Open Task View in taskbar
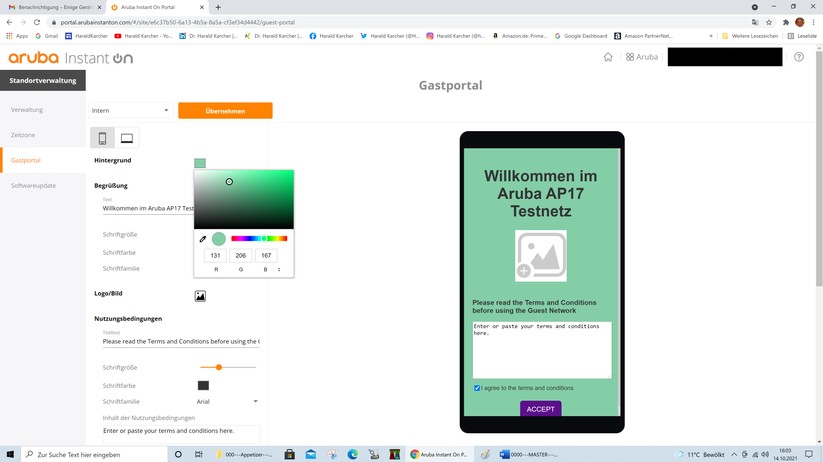This screenshot has height=462, width=823. pyautogui.click(x=198, y=455)
